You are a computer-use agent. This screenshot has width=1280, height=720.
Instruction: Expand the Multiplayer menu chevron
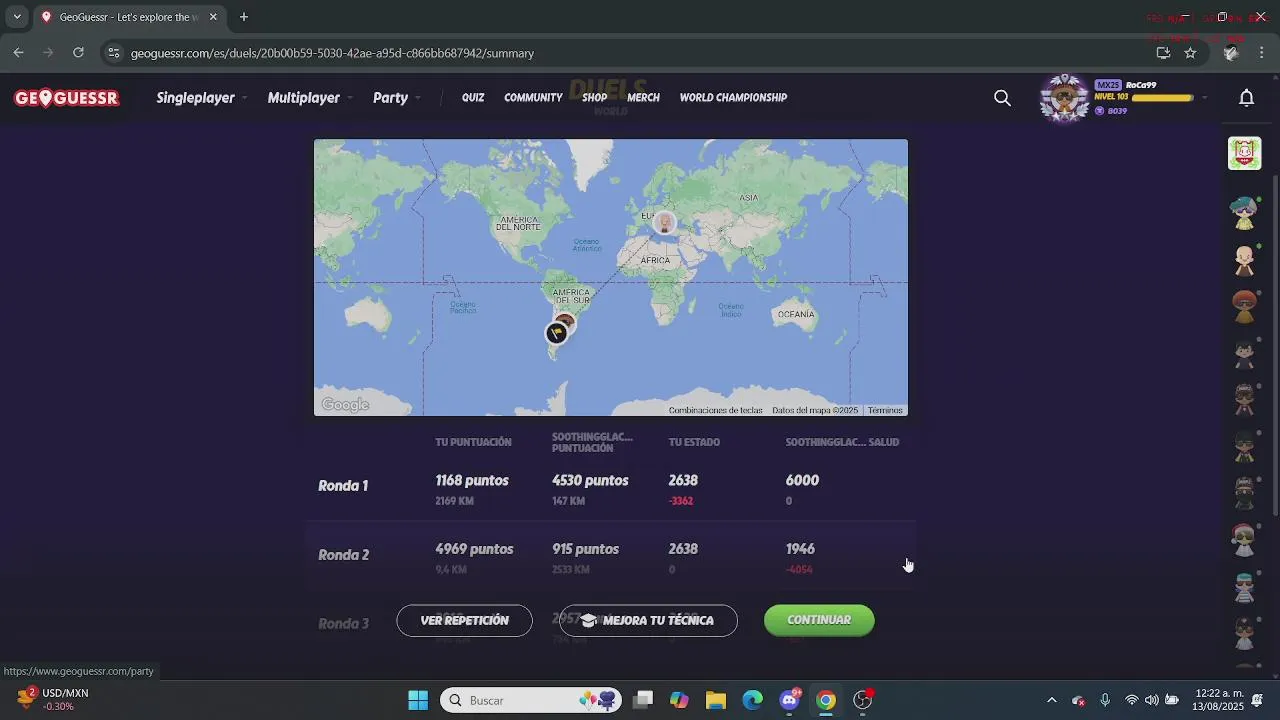pos(350,98)
